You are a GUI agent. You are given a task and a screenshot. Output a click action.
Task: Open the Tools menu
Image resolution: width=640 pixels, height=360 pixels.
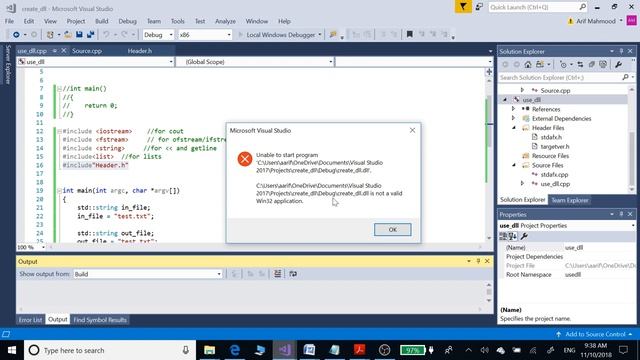(177, 21)
